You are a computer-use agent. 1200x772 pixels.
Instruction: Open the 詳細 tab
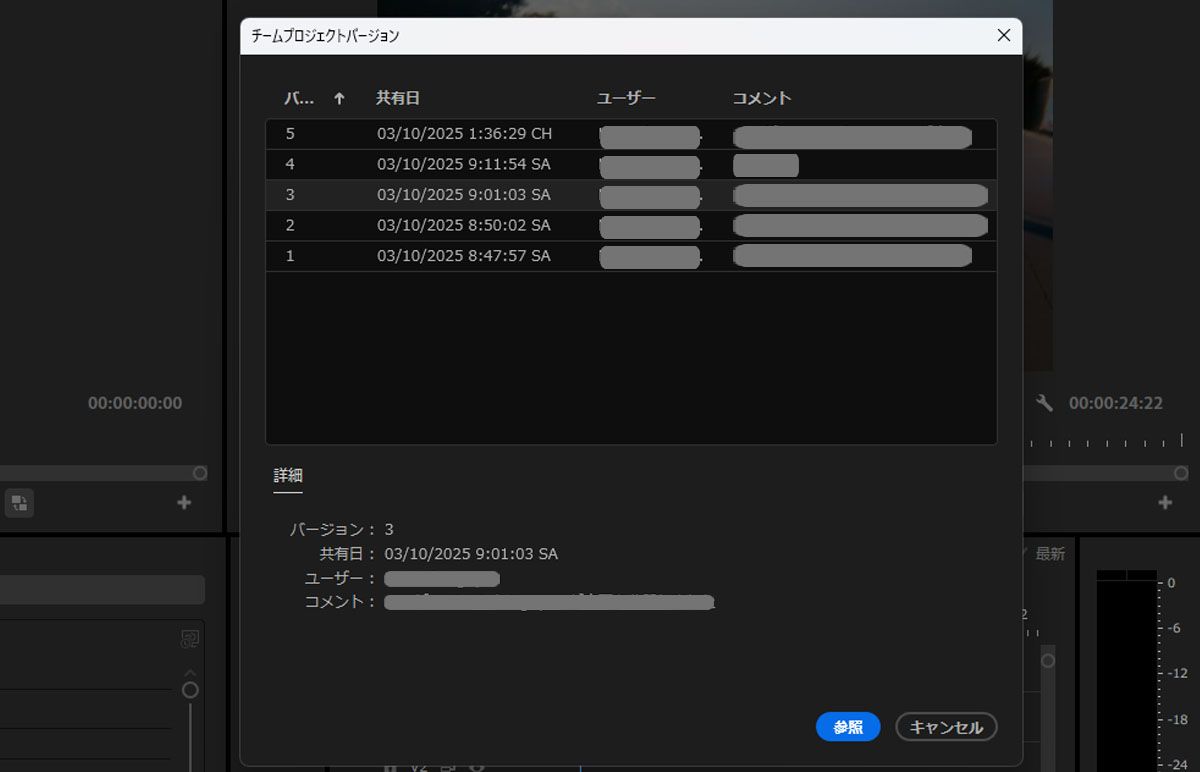point(288,476)
